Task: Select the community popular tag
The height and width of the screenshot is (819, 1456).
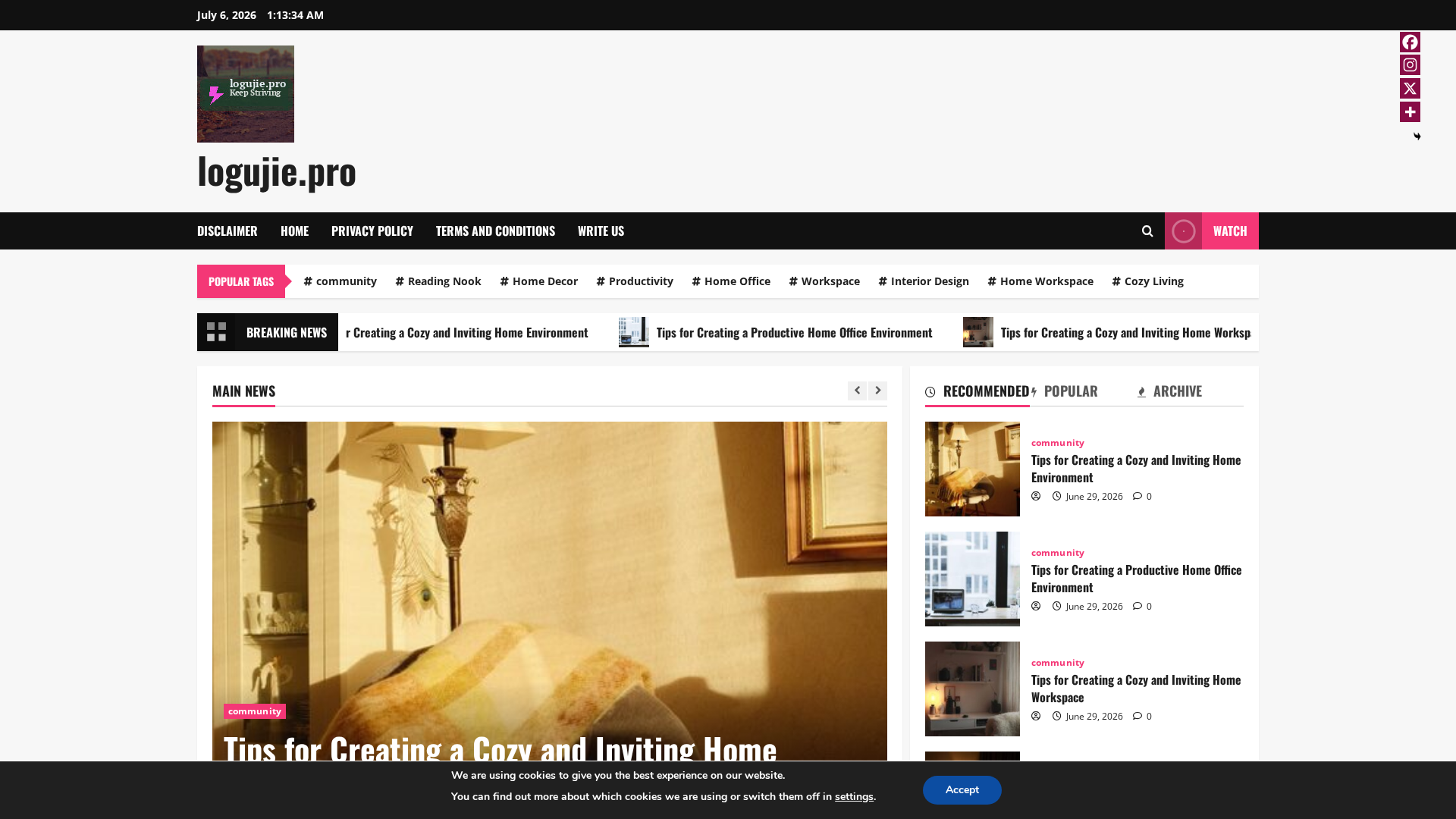Action: click(x=340, y=281)
